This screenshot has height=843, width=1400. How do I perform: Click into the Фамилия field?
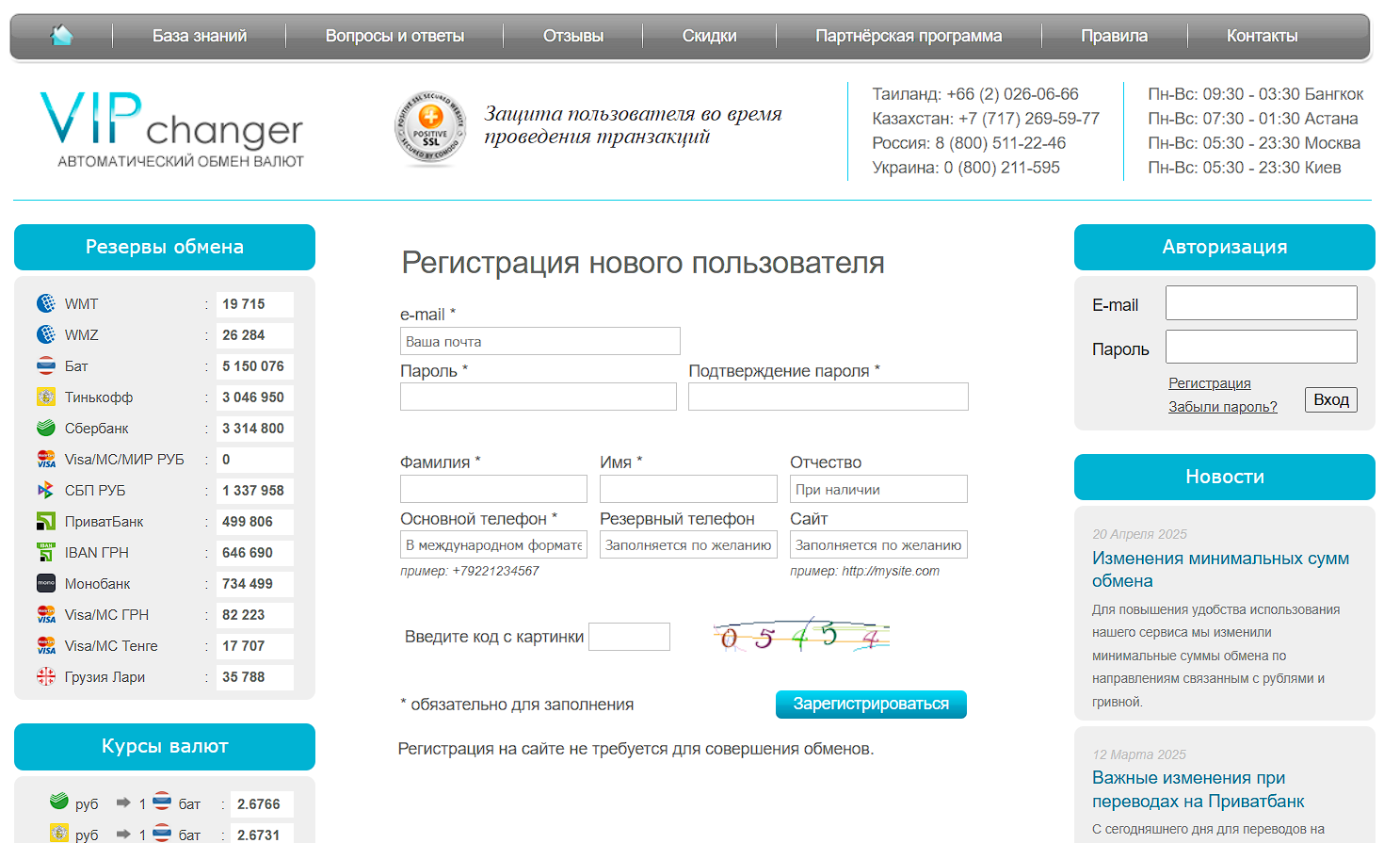pos(493,489)
